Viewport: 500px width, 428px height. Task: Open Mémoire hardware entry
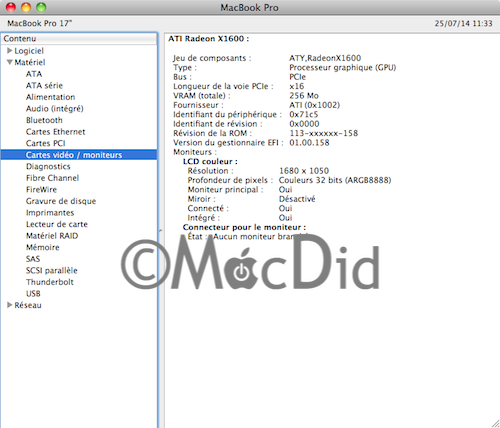pos(43,247)
